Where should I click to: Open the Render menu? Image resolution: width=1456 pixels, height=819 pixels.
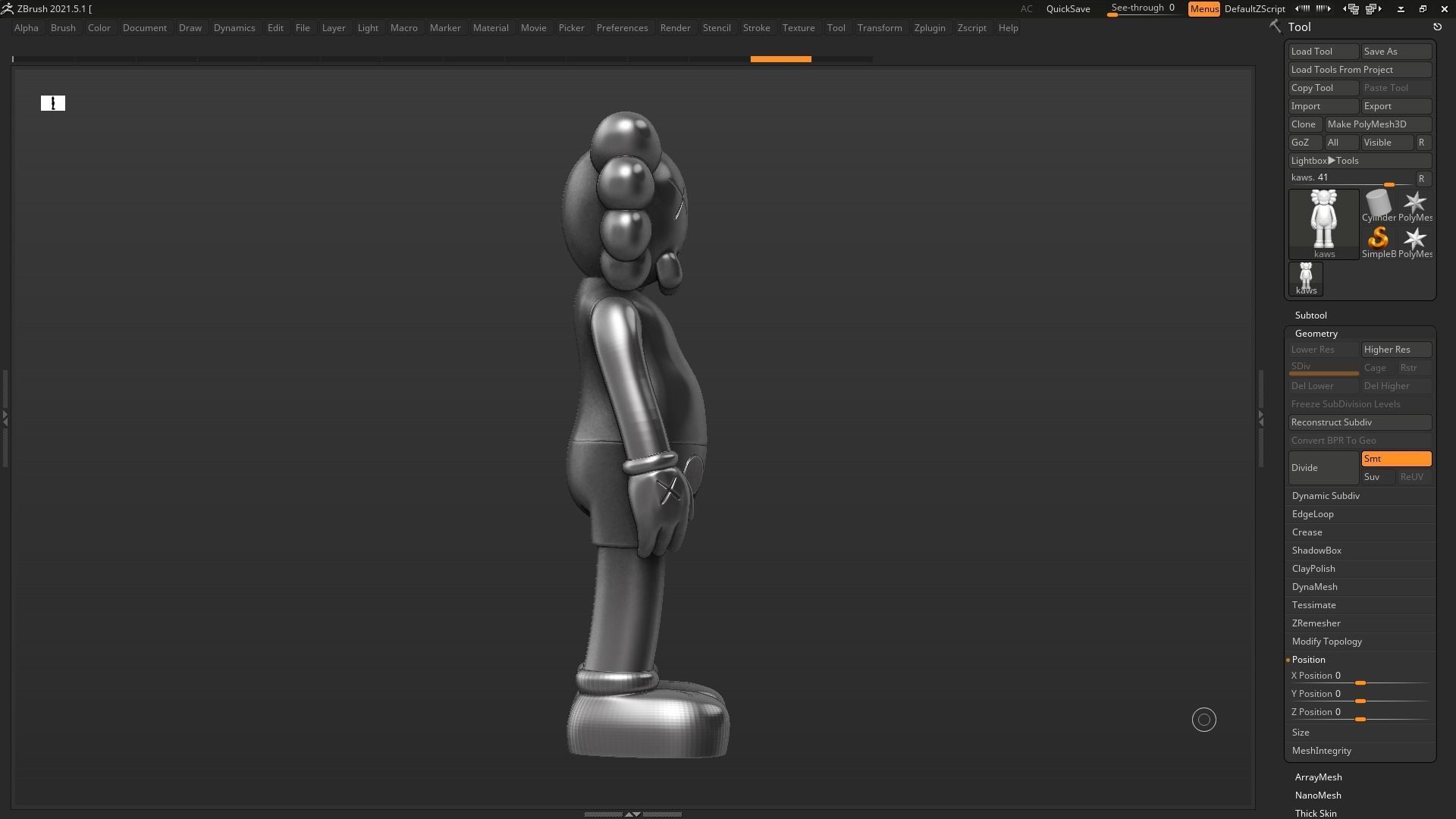pyautogui.click(x=675, y=28)
